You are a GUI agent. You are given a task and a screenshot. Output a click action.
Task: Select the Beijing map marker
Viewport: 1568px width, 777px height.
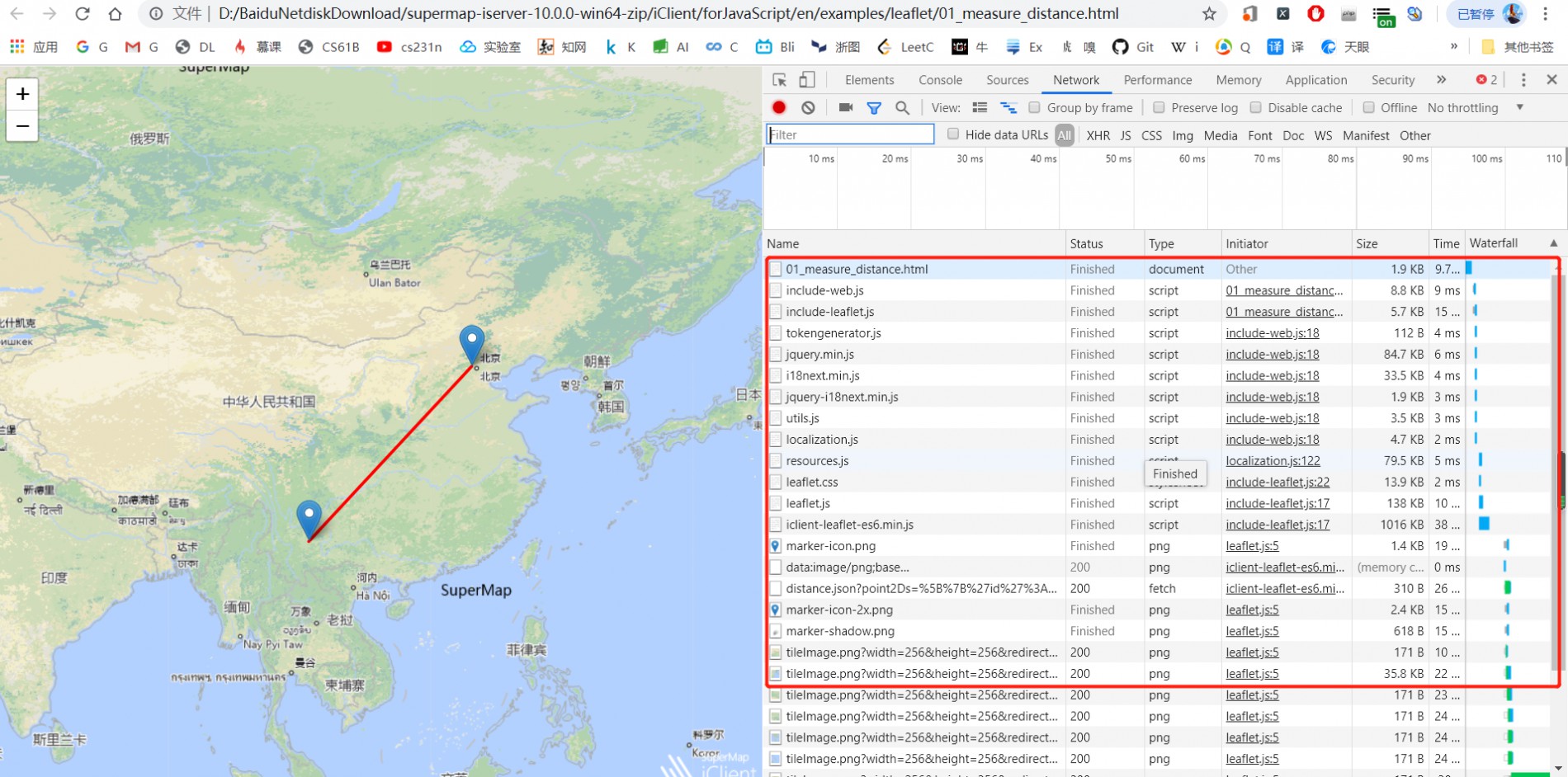472,345
